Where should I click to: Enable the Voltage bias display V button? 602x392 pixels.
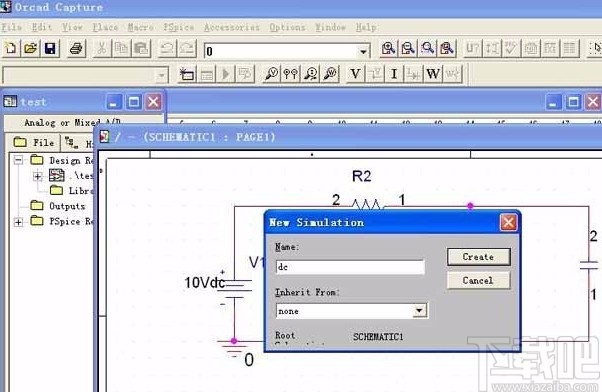(356, 74)
